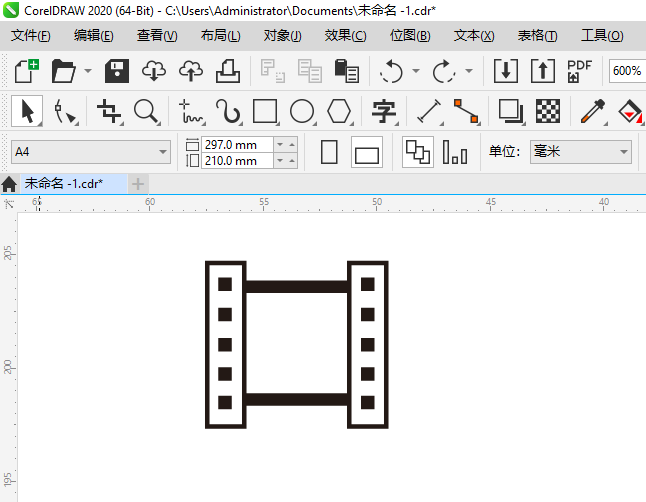The image size is (646, 502).
Task: Add new document tab with plus
Action: click(x=138, y=184)
